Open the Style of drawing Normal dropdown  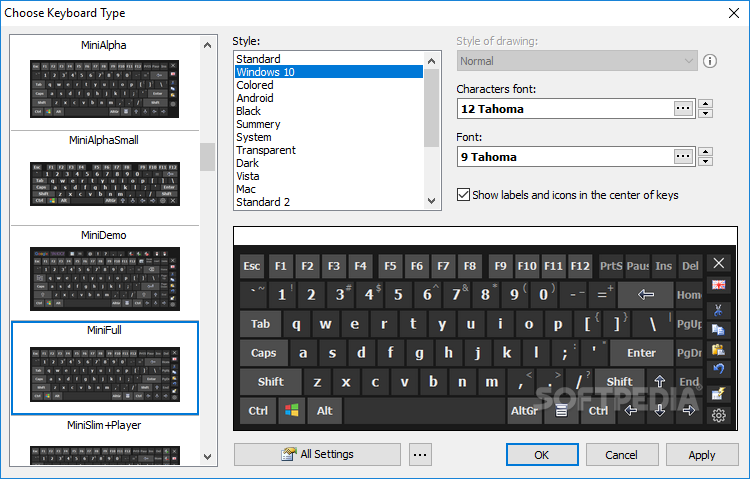click(577, 61)
